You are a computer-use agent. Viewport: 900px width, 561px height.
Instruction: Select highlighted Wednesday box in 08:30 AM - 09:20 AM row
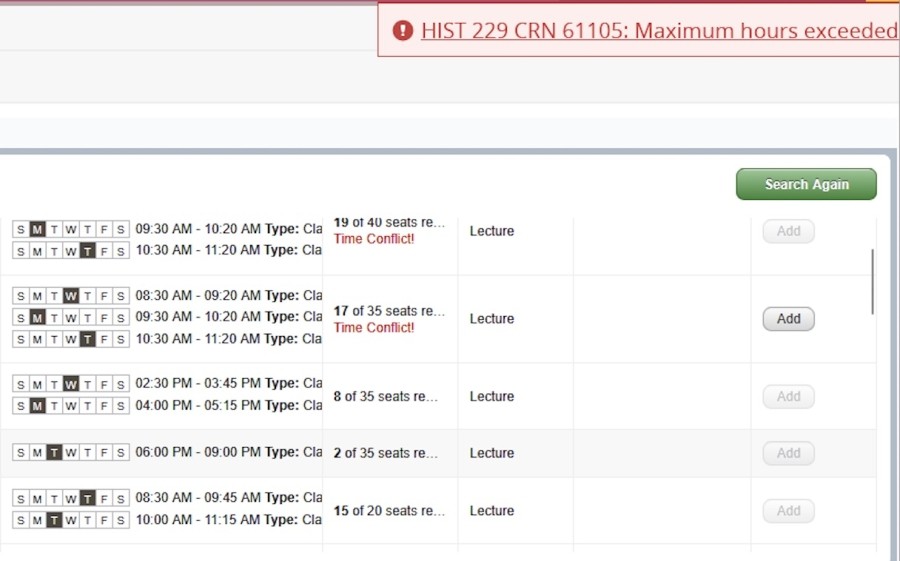point(71,296)
